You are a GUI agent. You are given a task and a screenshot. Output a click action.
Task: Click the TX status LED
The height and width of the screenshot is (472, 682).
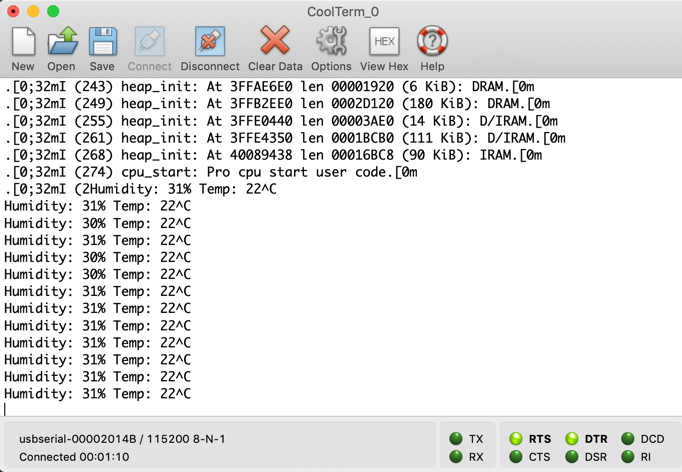[456, 439]
